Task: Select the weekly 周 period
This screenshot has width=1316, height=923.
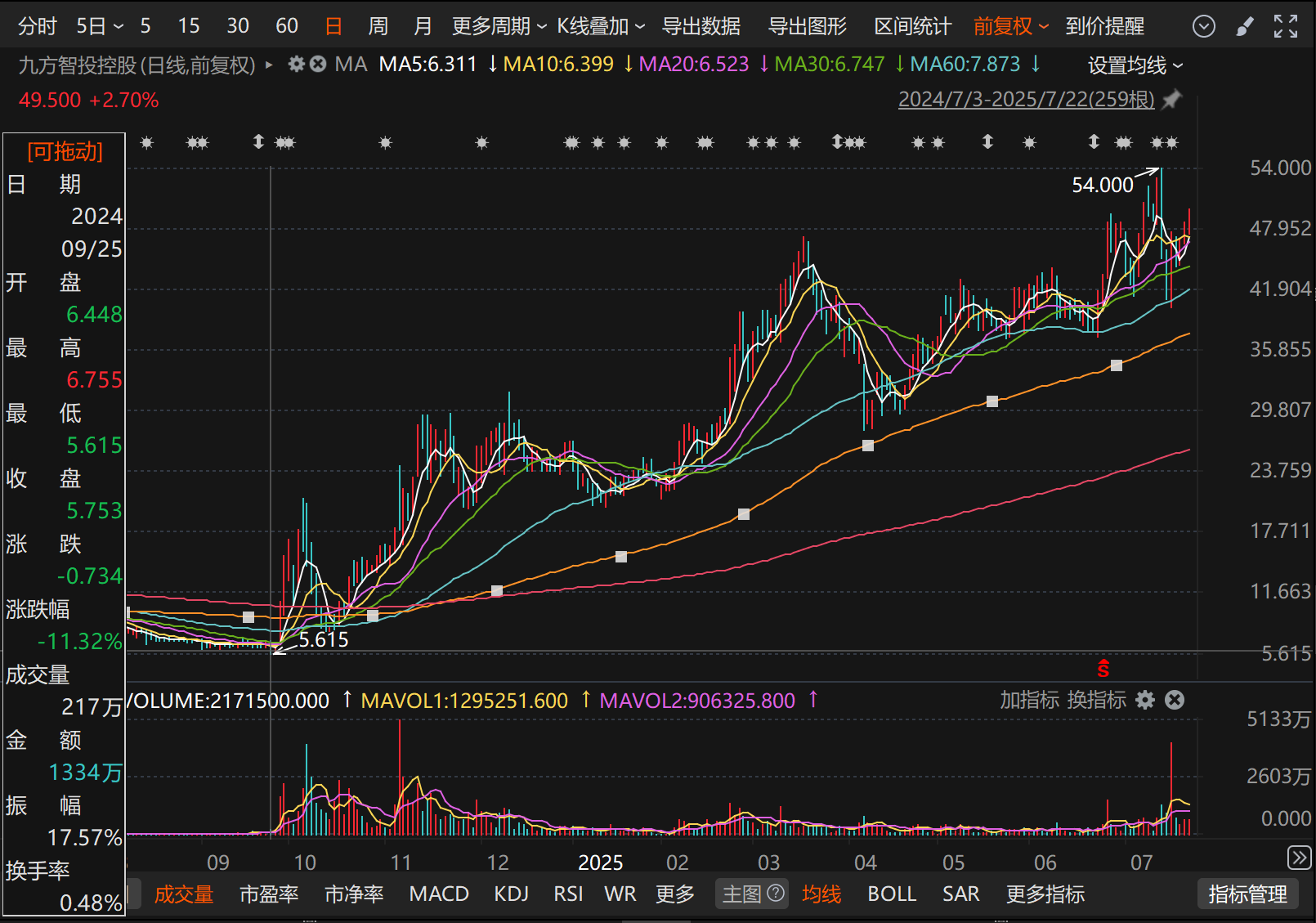Action: pyautogui.click(x=378, y=26)
